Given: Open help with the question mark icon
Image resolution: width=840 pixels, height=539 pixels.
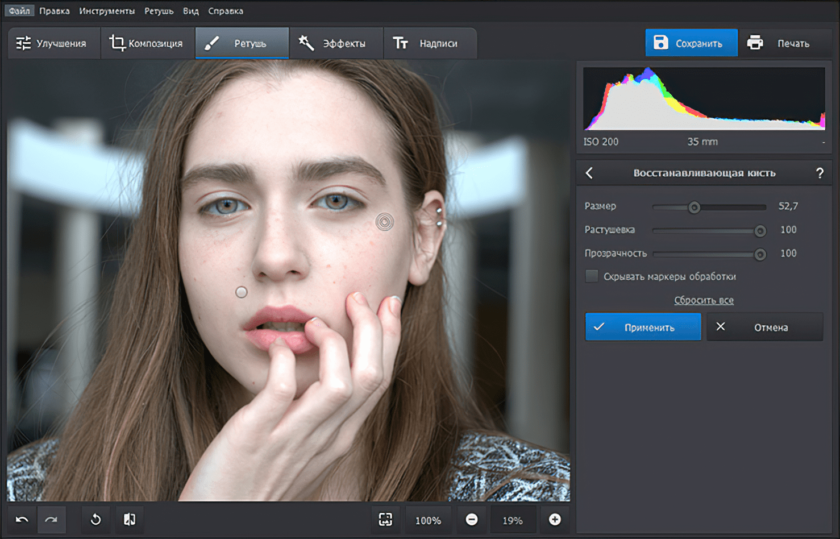Looking at the screenshot, I should [x=819, y=173].
